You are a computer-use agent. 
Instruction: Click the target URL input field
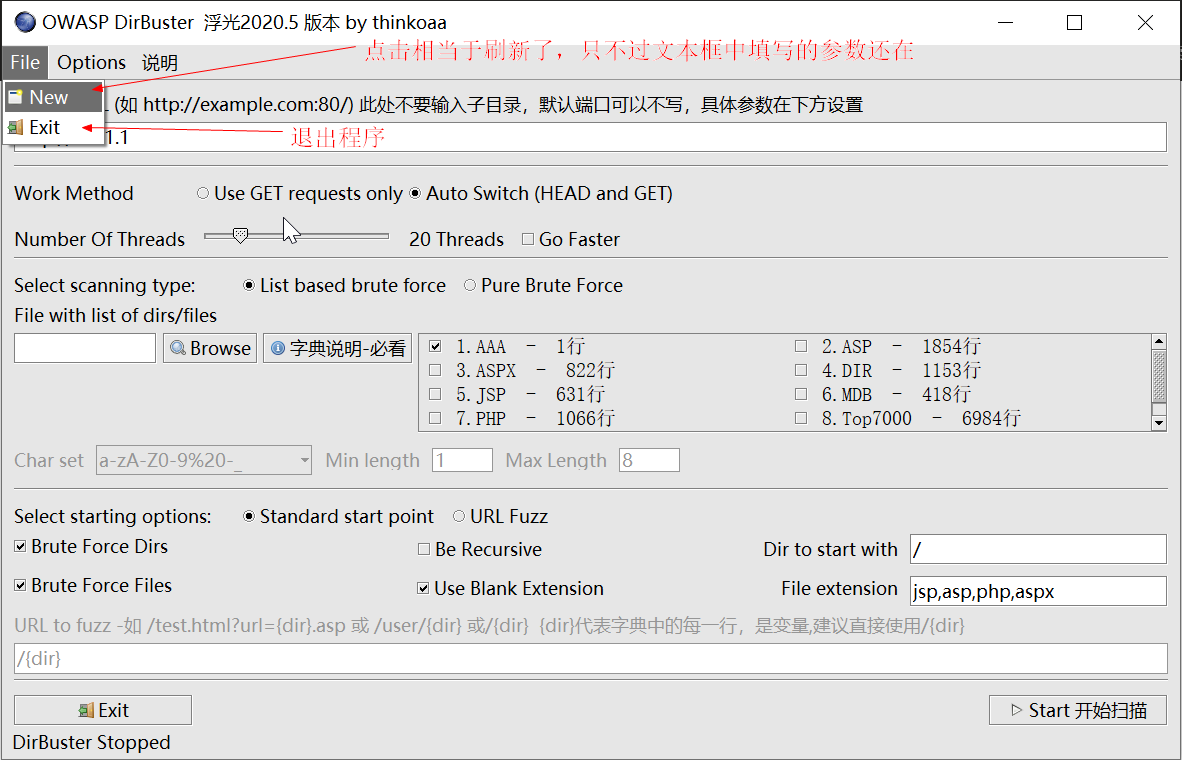tap(590, 138)
